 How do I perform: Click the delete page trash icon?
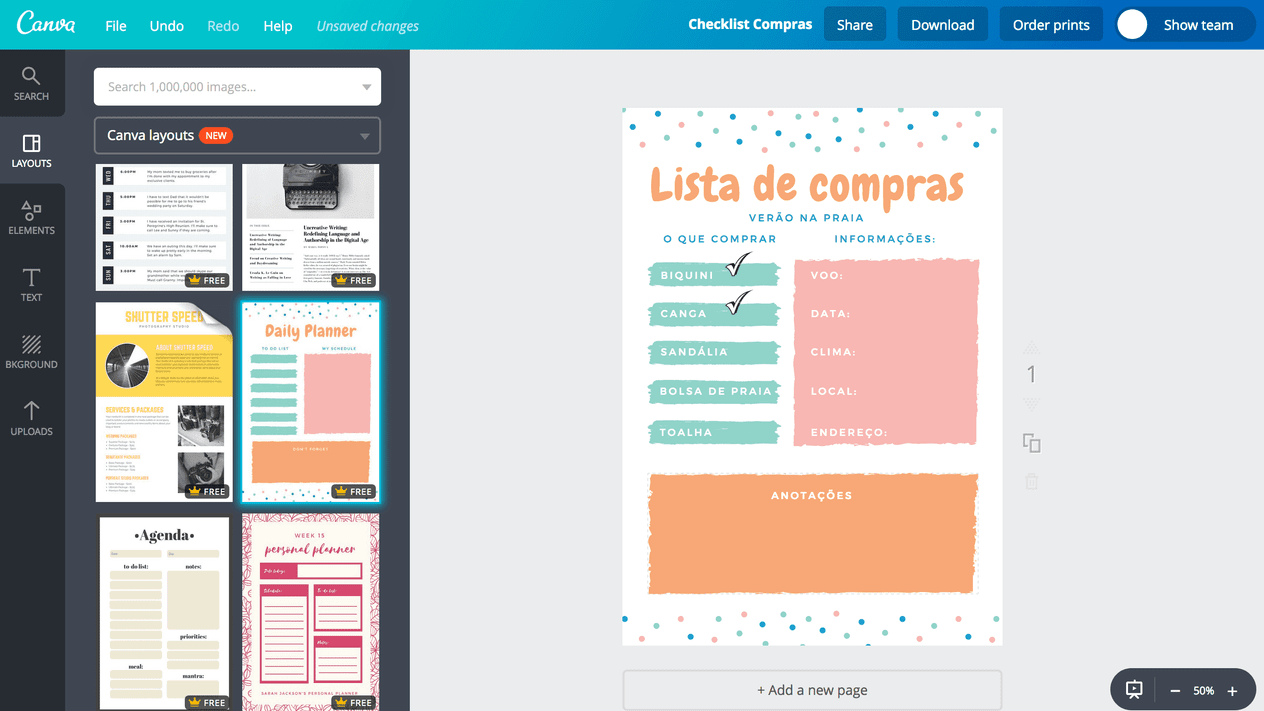coord(1032,482)
